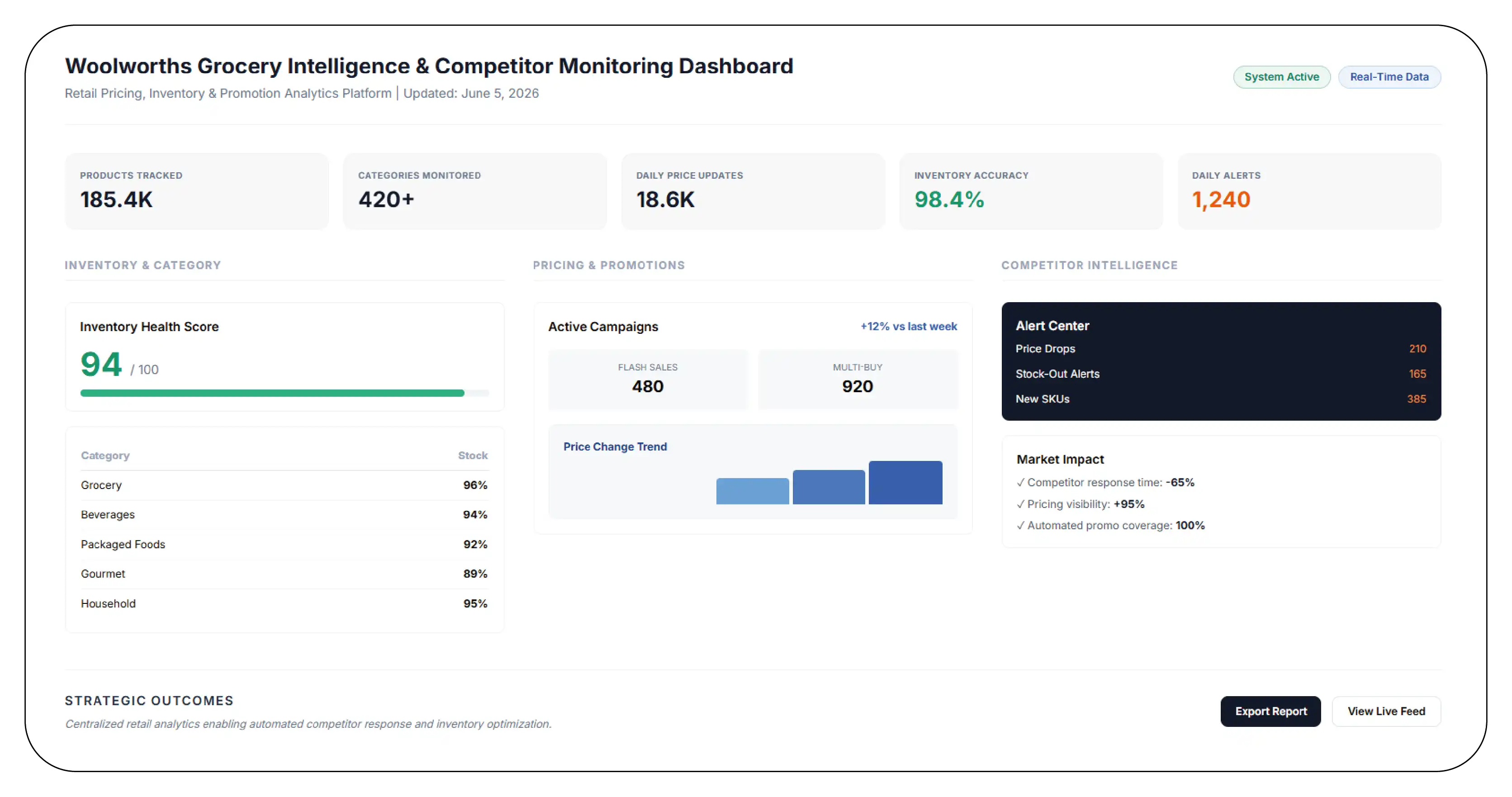The height and width of the screenshot is (797, 1512).
Task: Click the Pricing & Promotions section header
Action: pos(609,265)
